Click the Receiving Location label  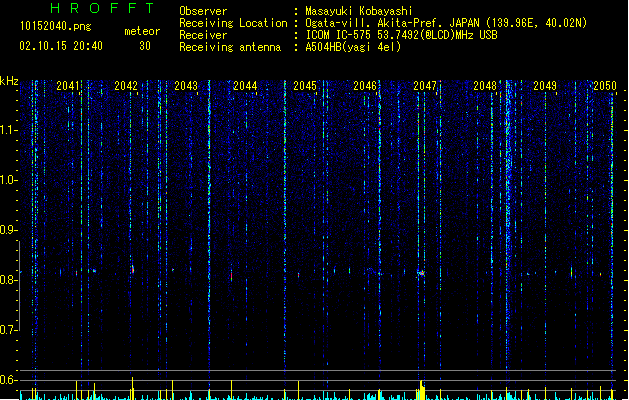click(233, 23)
